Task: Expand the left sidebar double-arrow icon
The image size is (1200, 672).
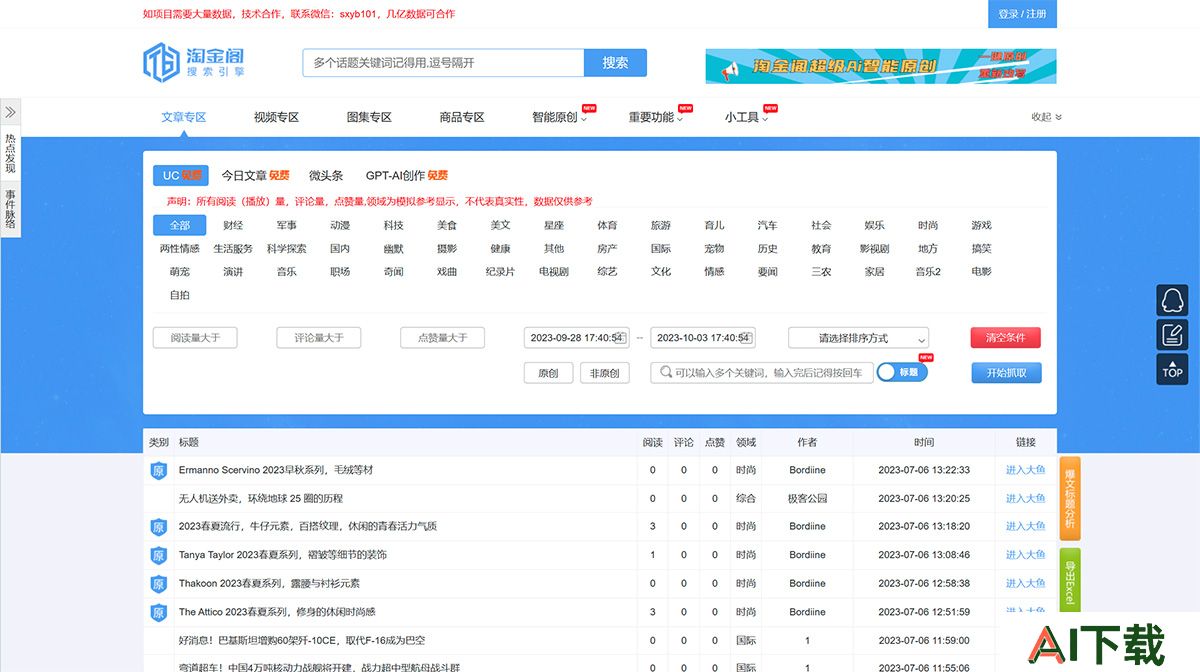Action: [10, 112]
